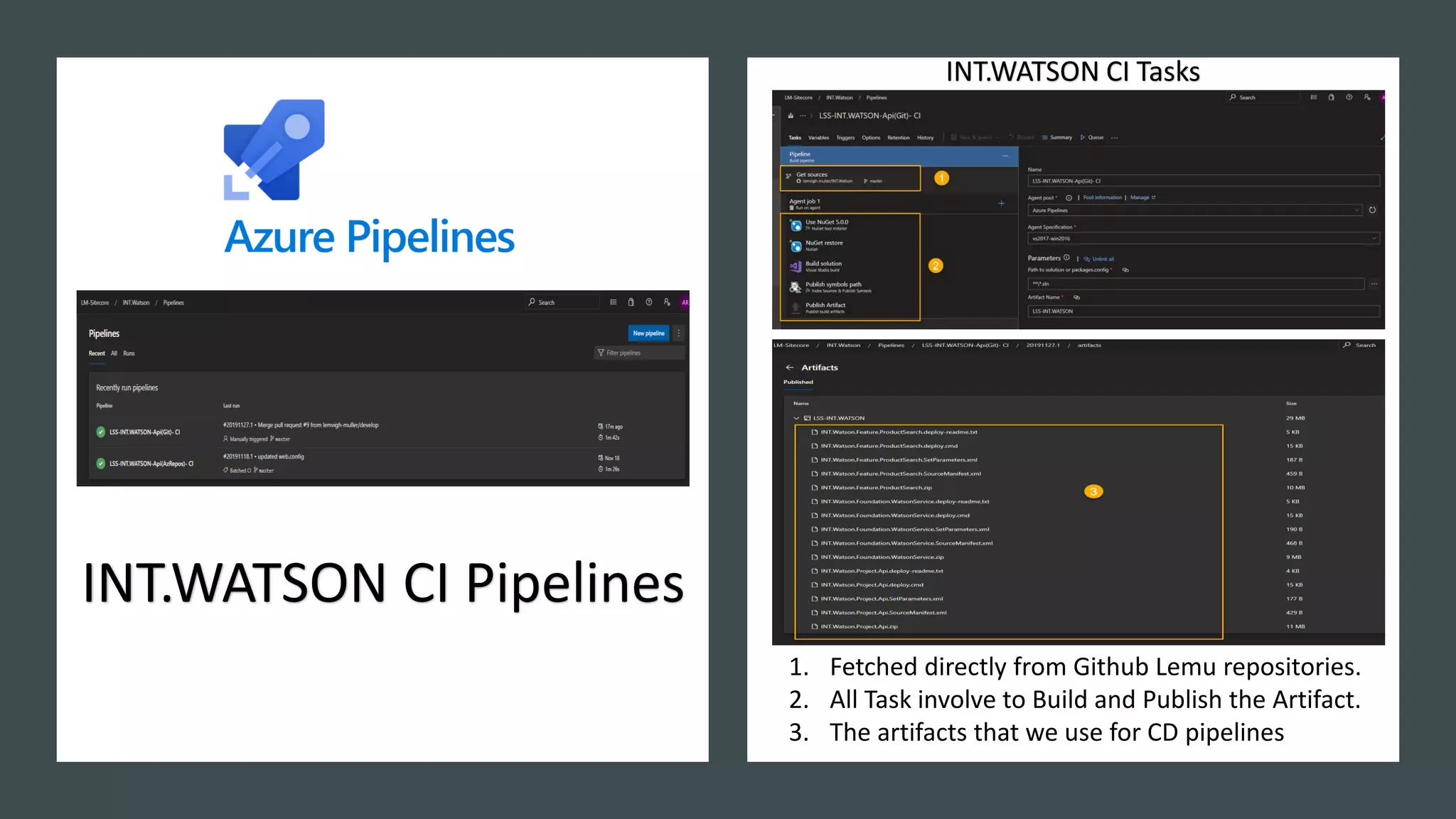The height and width of the screenshot is (819, 1456).
Task: Go back using Artifacts arrow
Action: pos(789,368)
